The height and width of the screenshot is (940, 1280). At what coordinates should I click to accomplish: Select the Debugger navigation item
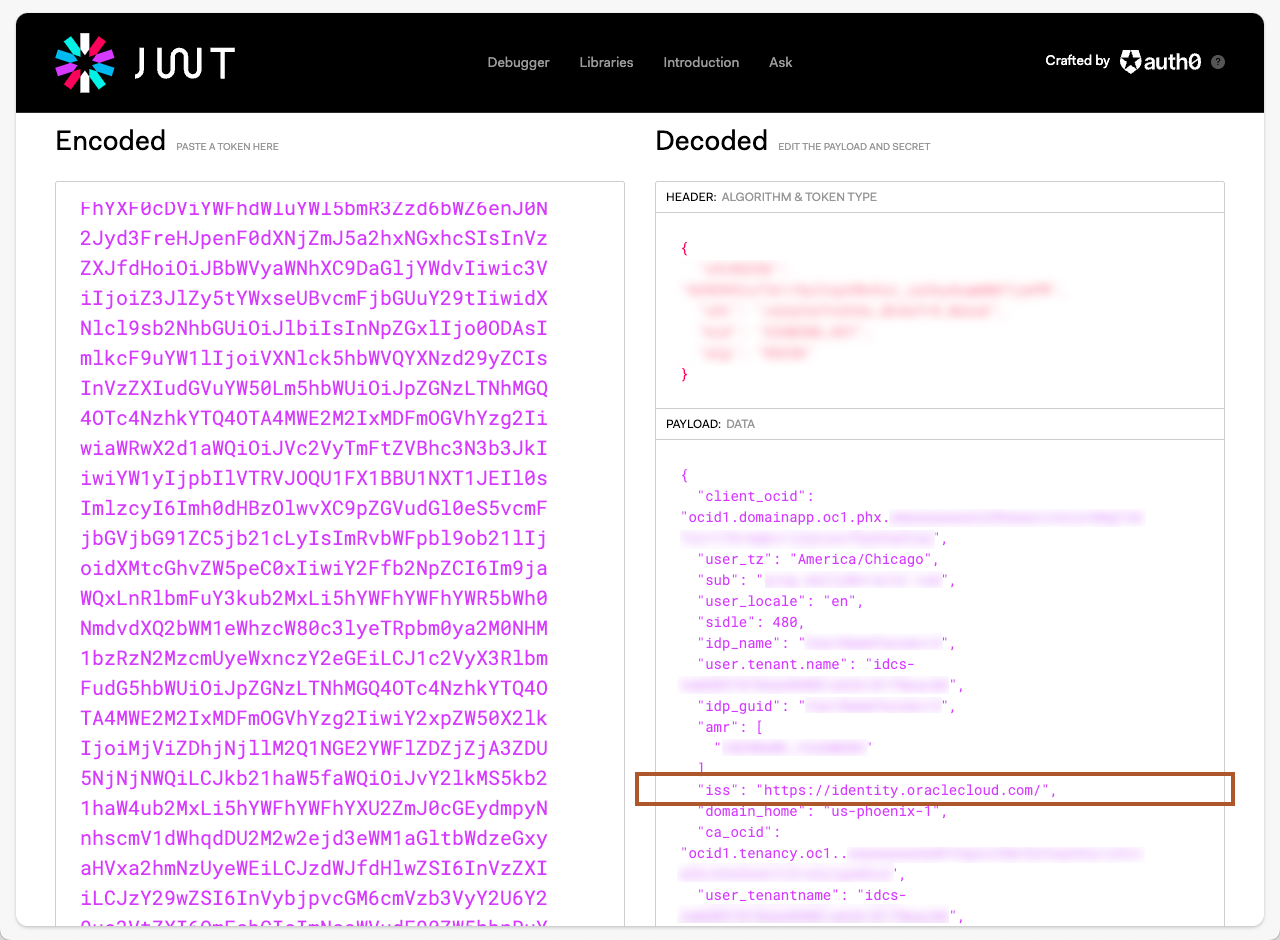518,62
